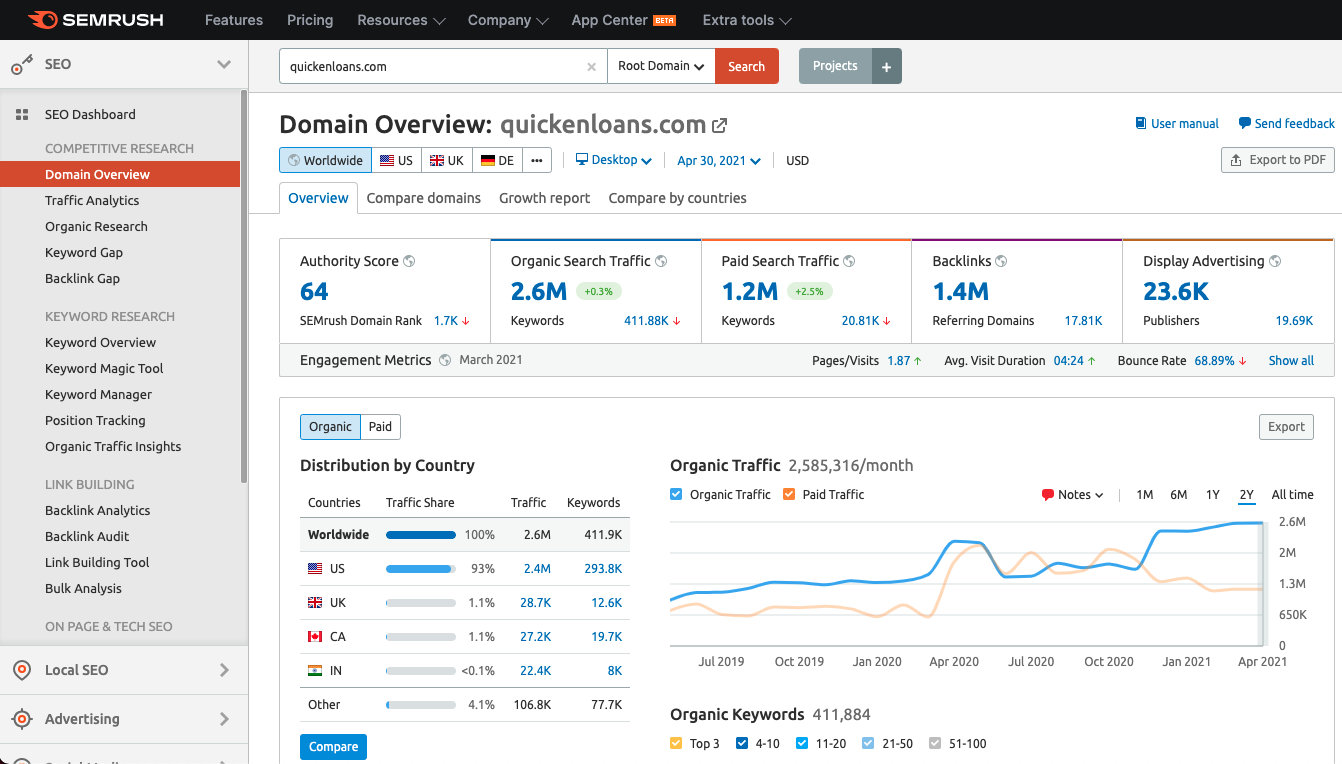
Task: Click the SEO Dashboard grid icon
Action: tap(22, 115)
